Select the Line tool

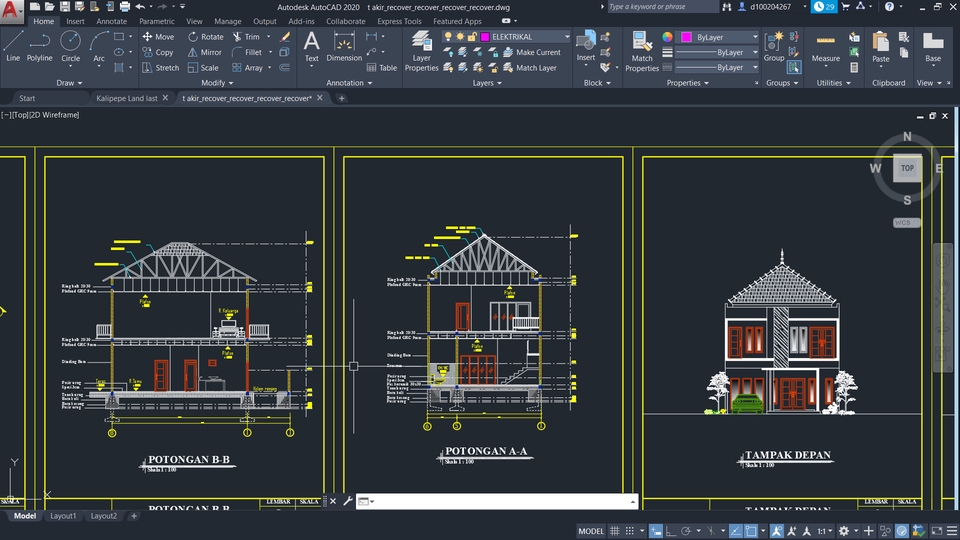pos(13,47)
